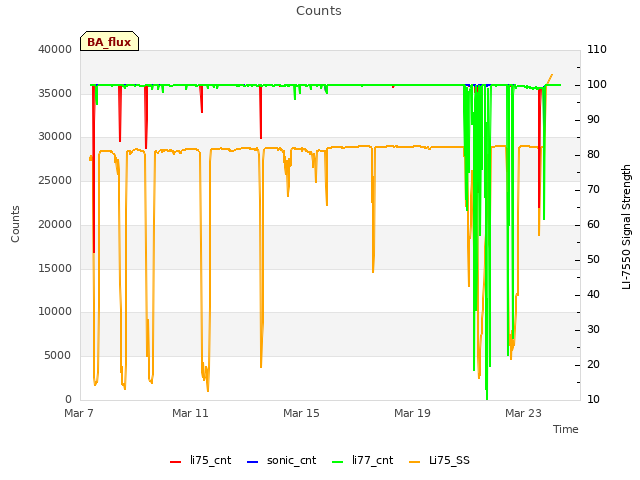Click the Mar 15 x-axis tick

click(301, 413)
